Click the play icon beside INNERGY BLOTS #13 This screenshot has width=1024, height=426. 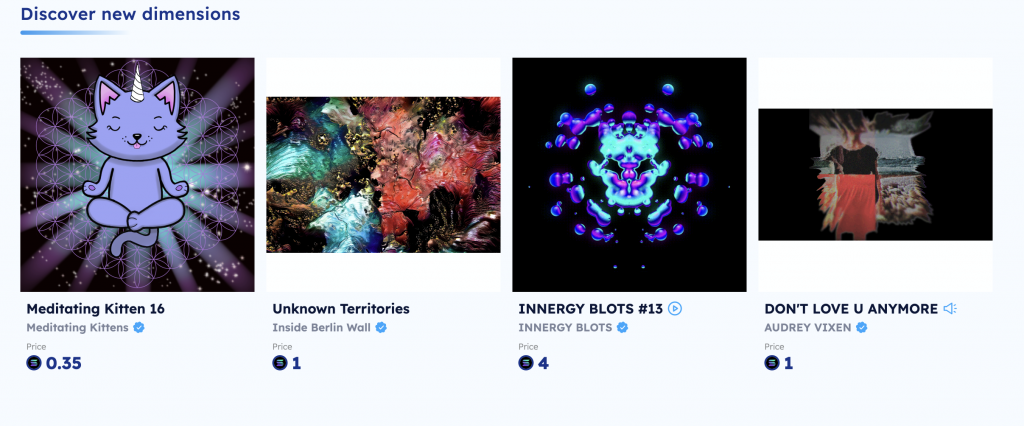pos(675,308)
